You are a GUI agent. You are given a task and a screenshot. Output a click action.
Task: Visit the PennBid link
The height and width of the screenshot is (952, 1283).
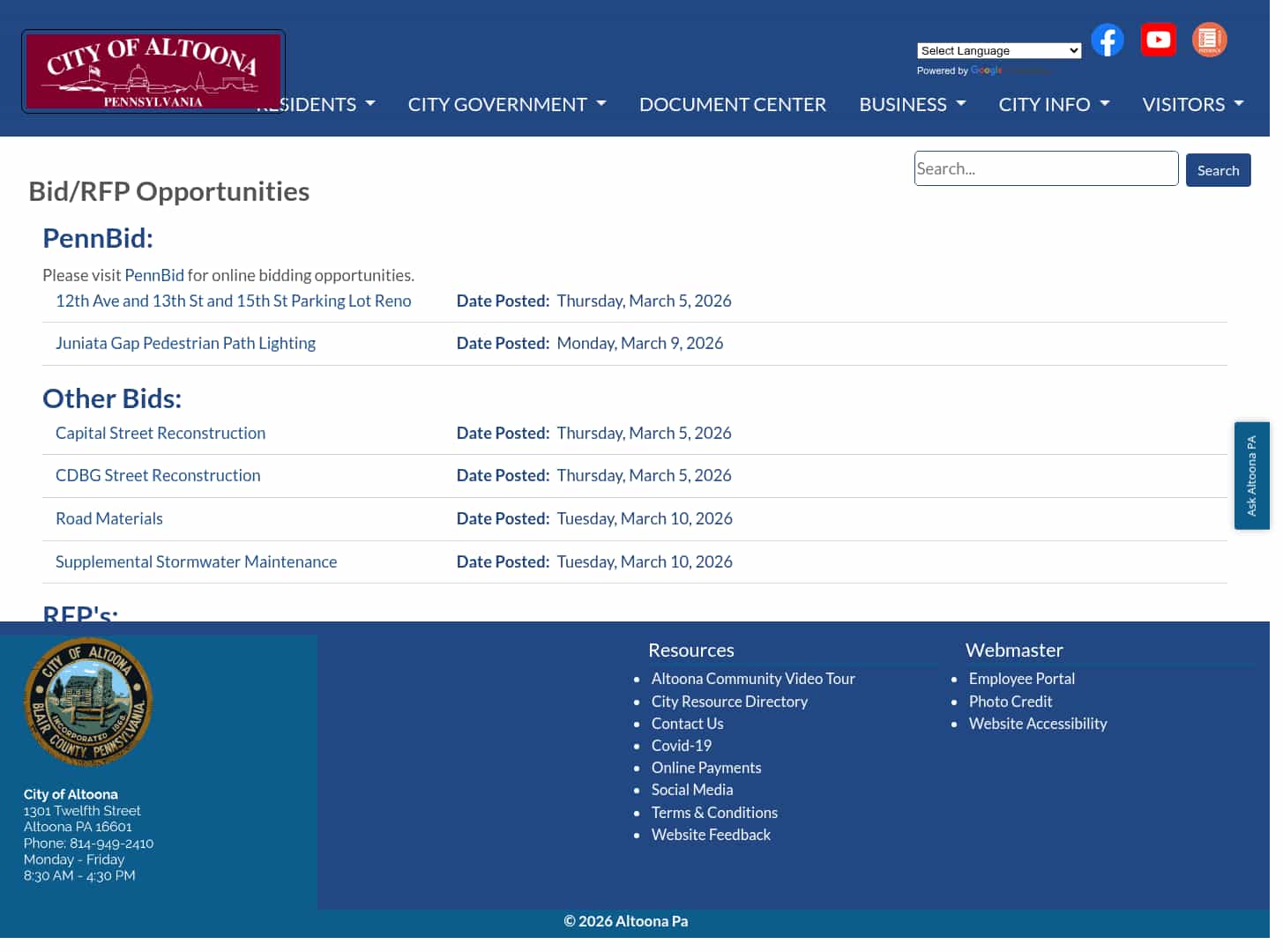[154, 275]
